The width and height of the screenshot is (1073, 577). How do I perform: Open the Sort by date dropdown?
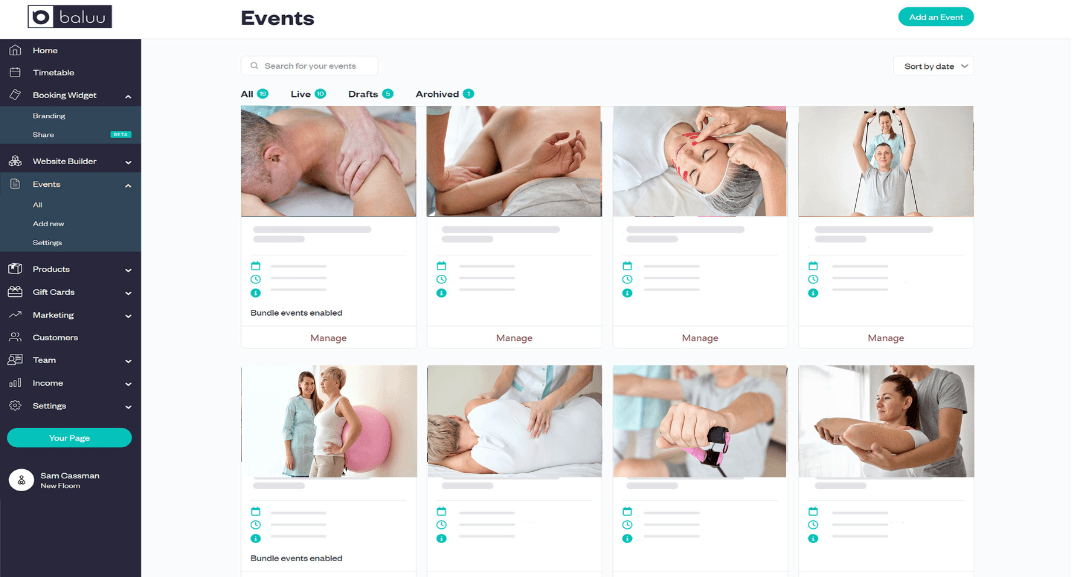coord(933,66)
